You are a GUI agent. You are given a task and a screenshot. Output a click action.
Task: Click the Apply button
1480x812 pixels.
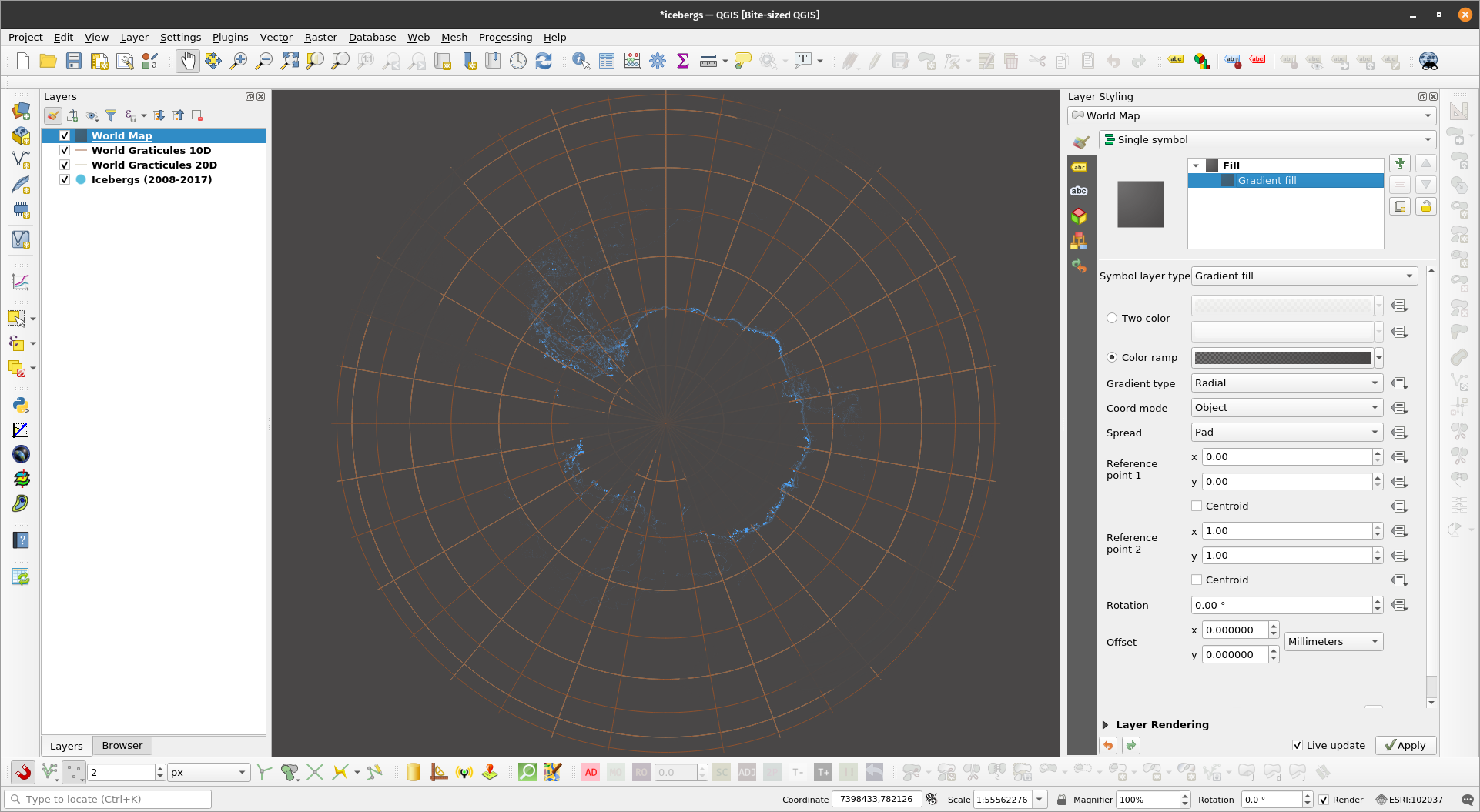point(1405,745)
